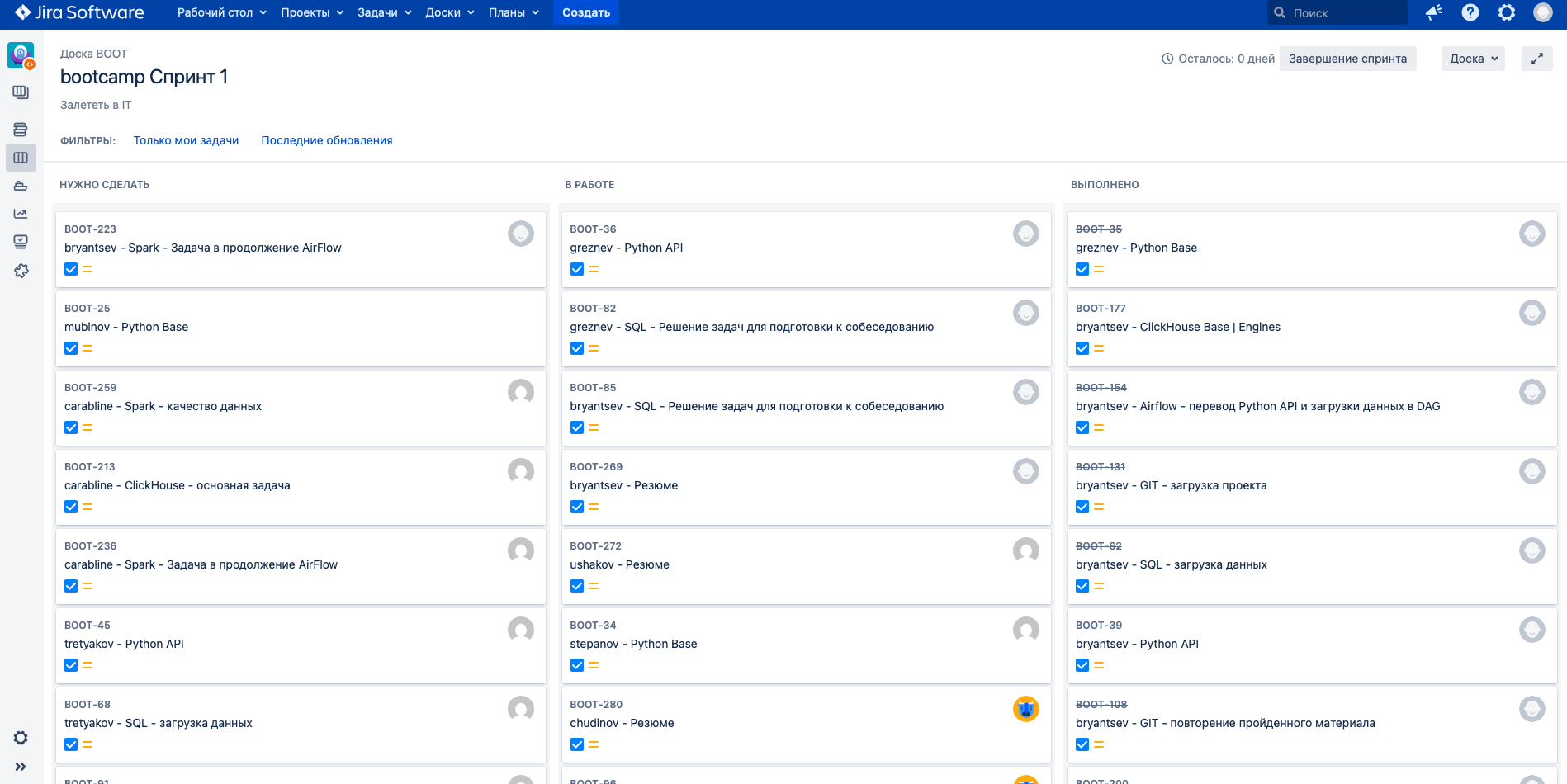The width and height of the screenshot is (1567, 784).
Task: Click the task type checkbox on BOOT-45
Action: pos(71,665)
